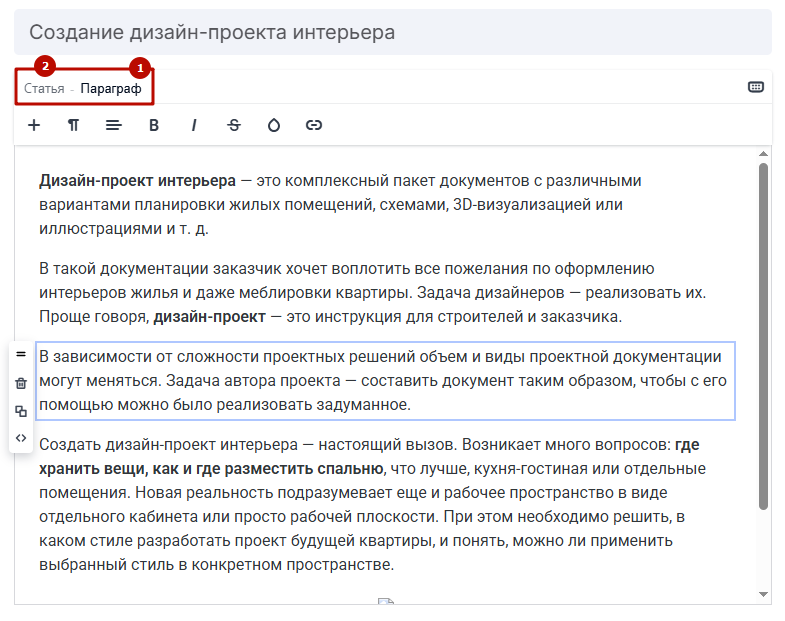This screenshot has width=785, height=621.
Task: Delete the block with trash icon
Action: point(21,383)
